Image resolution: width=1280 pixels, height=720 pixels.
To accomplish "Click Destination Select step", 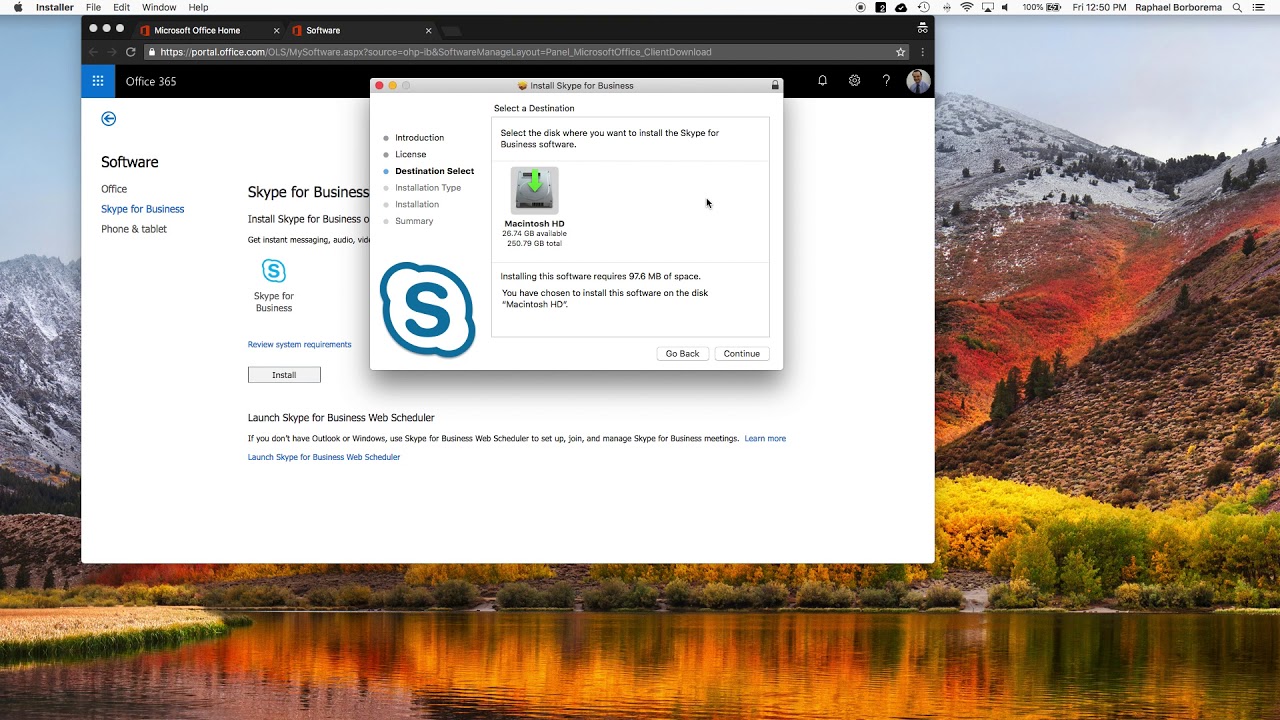I will point(434,171).
